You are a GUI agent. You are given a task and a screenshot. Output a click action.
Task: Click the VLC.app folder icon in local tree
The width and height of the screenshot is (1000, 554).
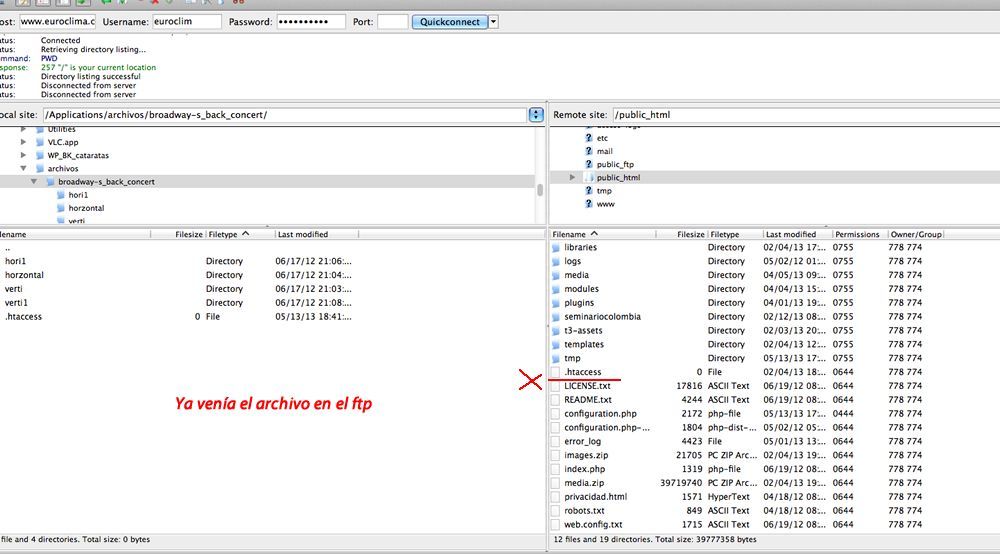tap(40, 142)
